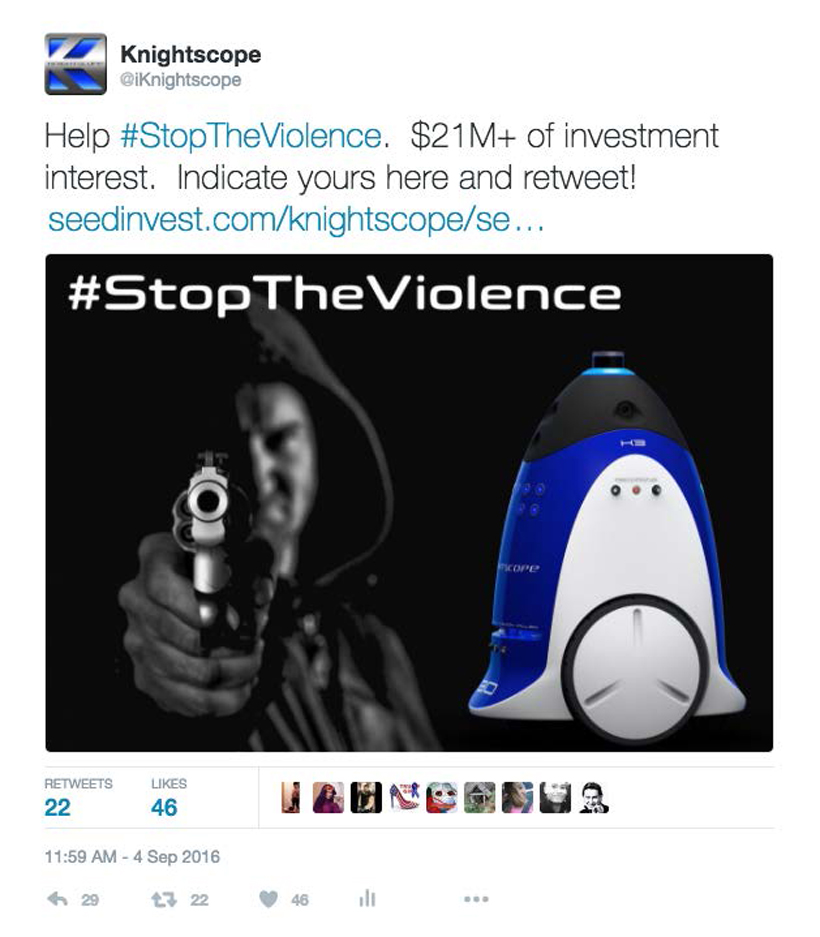This screenshot has height=937, width=820.
Task: Open the 11:59 AM - 4 Sep 2016 timestamp
Action: point(132,857)
